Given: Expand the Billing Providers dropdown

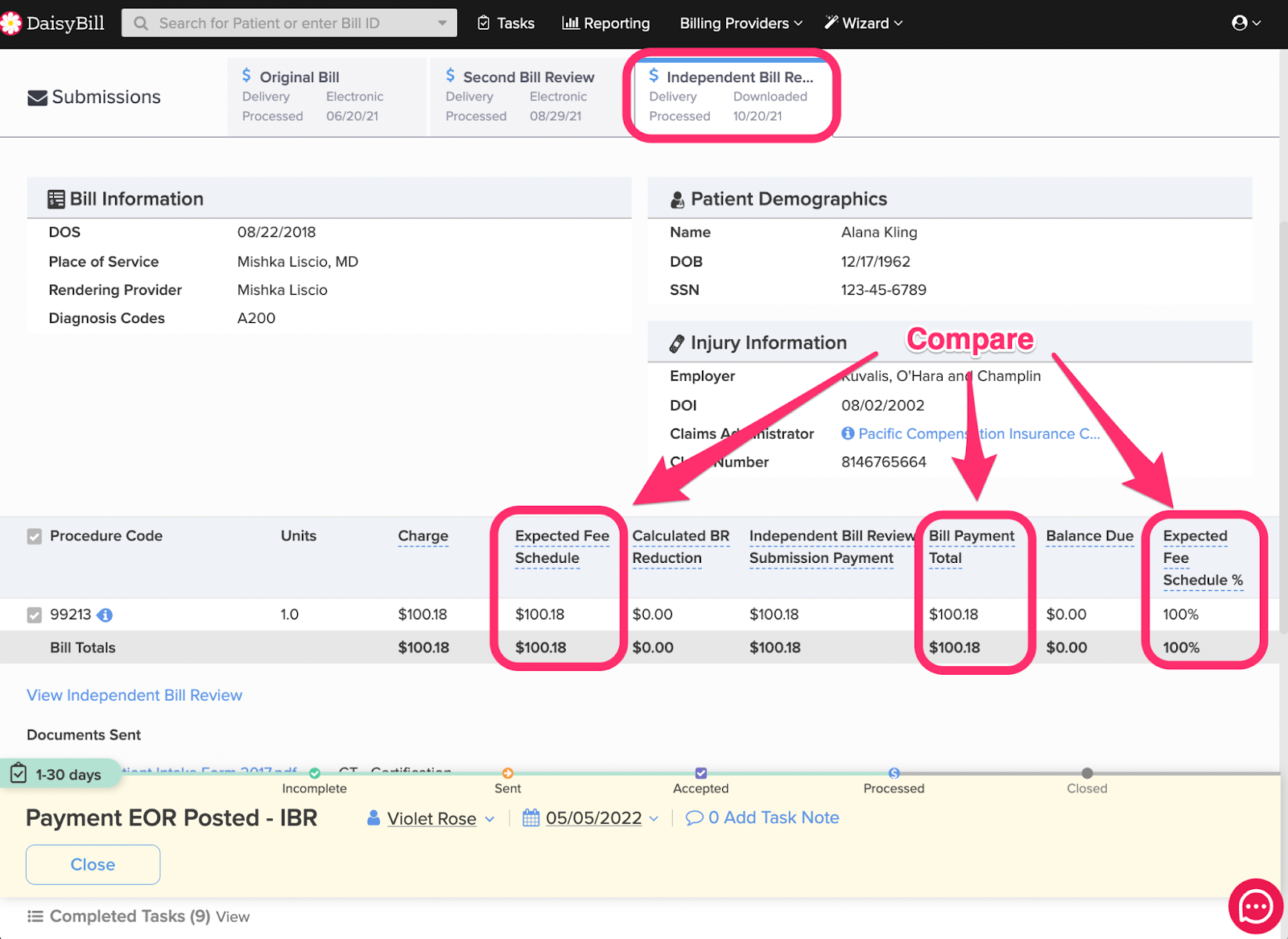Looking at the screenshot, I should coord(738,23).
